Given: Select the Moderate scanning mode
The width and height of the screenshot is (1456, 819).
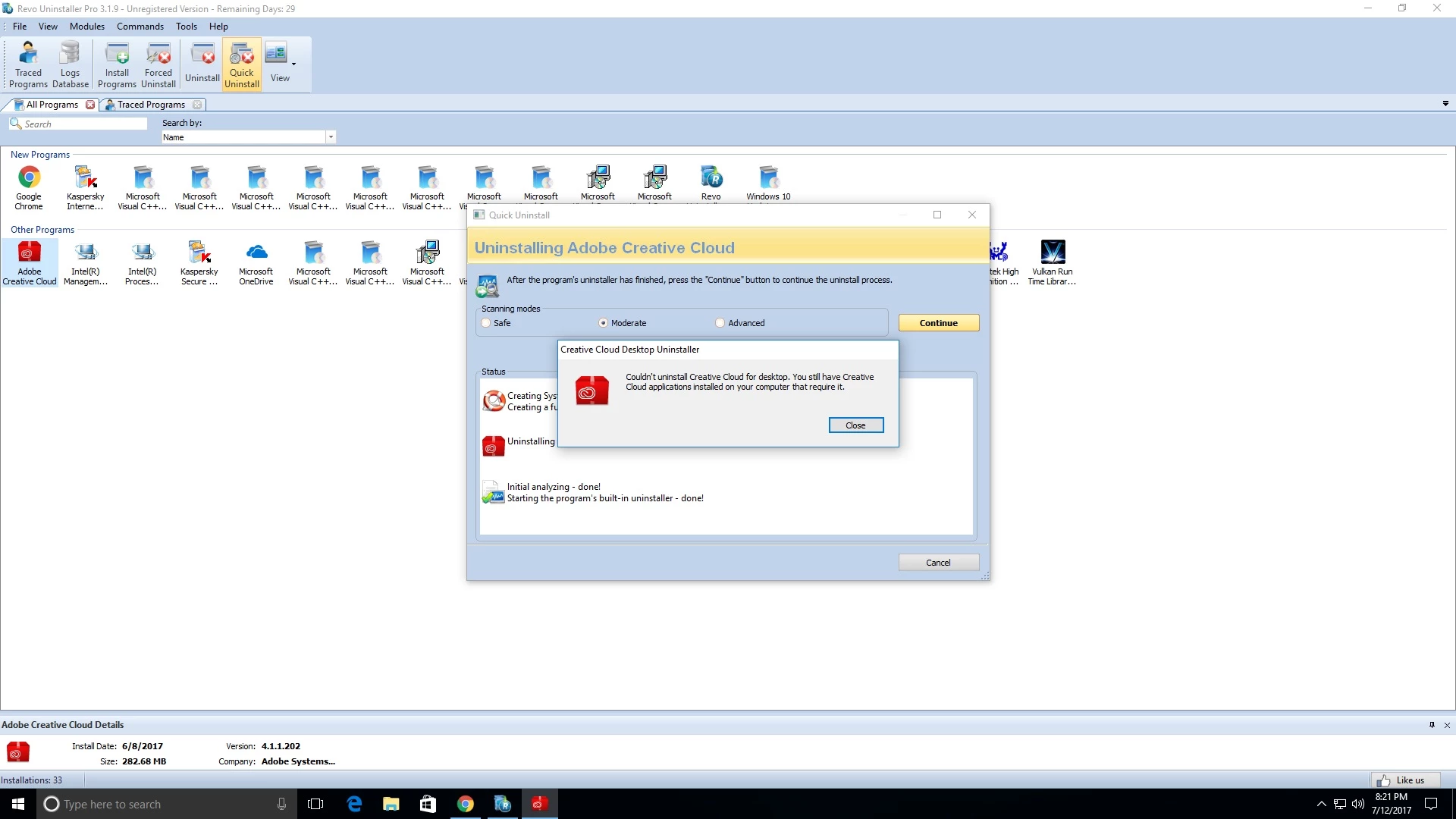Looking at the screenshot, I should 604,323.
